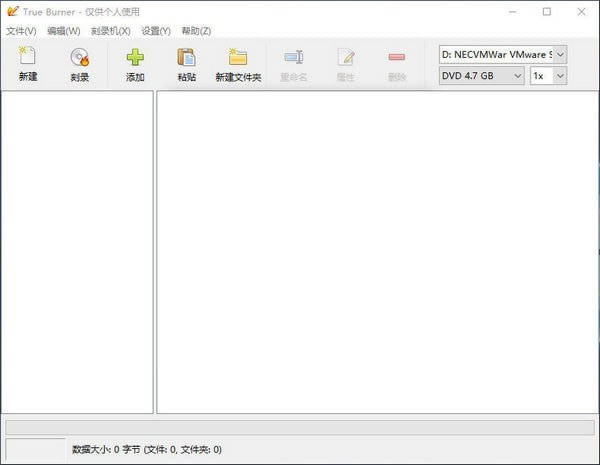Viewport: 600px width, 465px height.
Task: Open the 编辑(W) menu
Action: (x=64, y=31)
